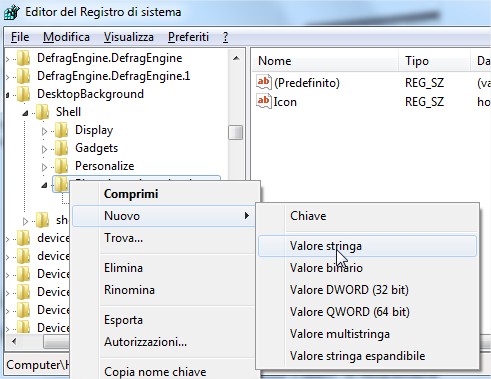Open the Nuovo submenu

pyautogui.click(x=165, y=216)
